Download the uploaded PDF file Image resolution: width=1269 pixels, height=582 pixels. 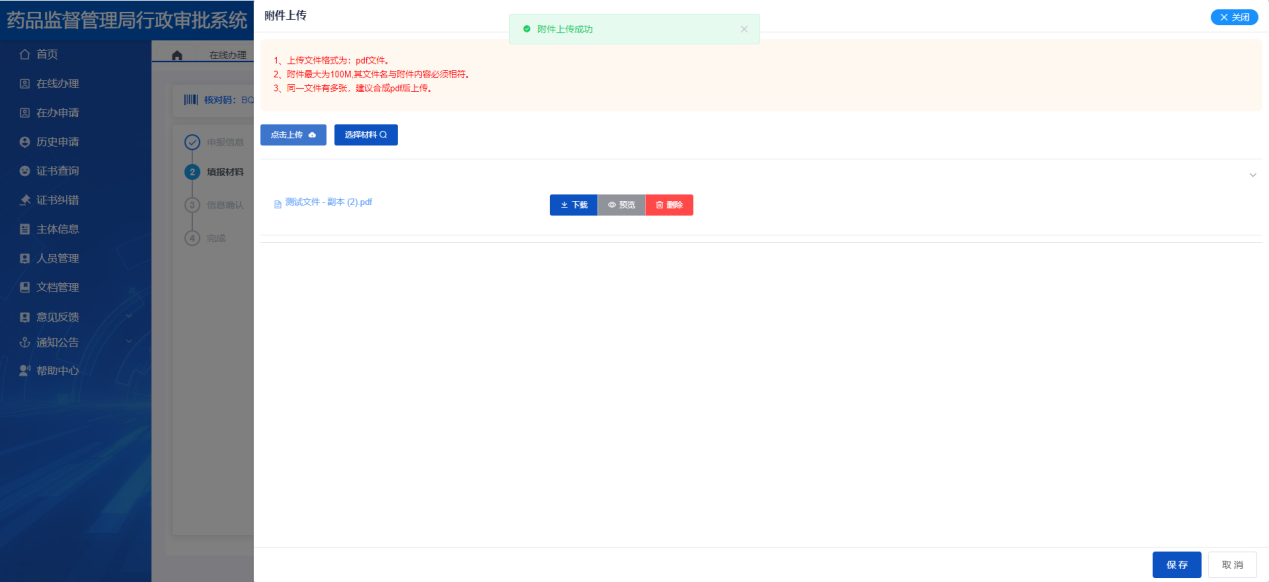tap(573, 205)
